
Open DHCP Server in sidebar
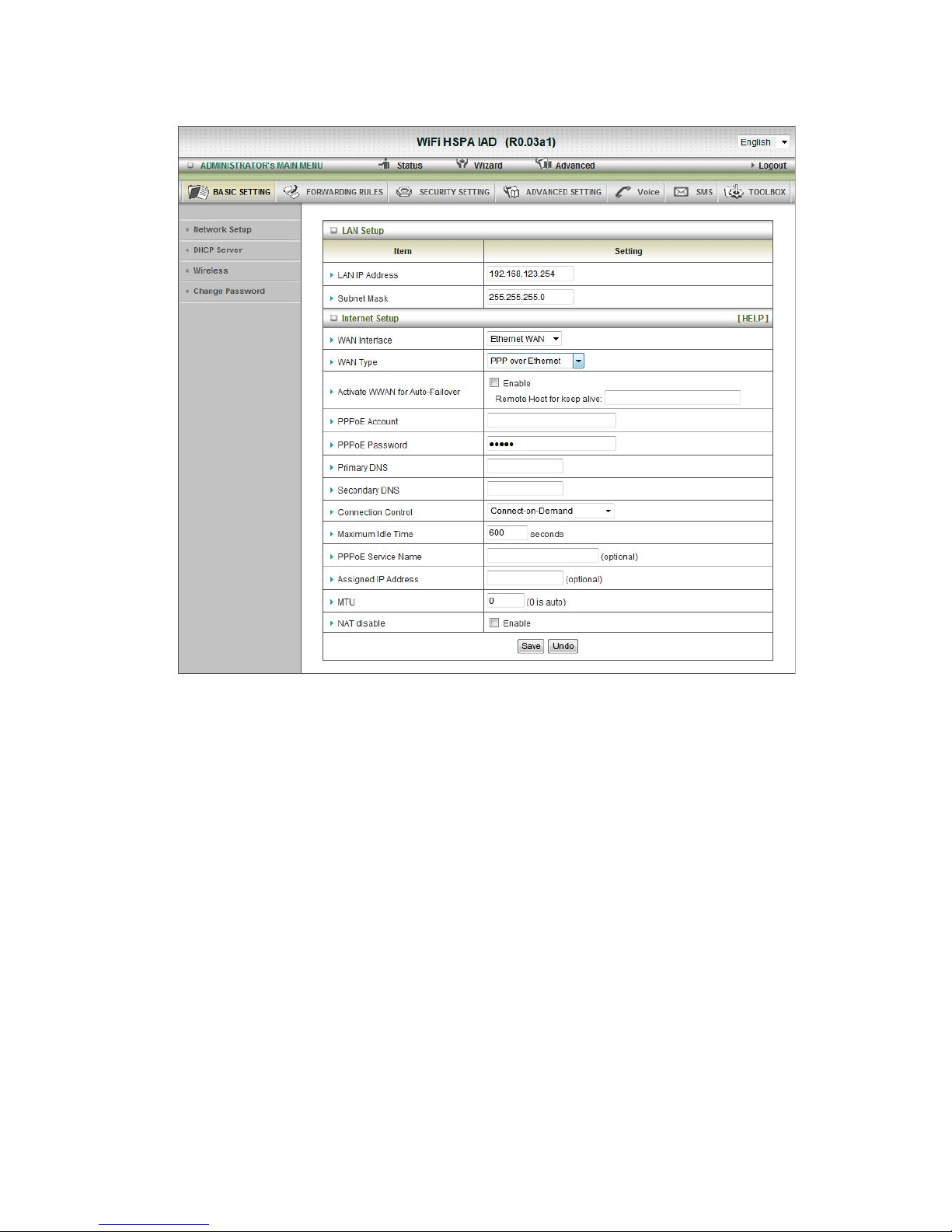(x=218, y=250)
